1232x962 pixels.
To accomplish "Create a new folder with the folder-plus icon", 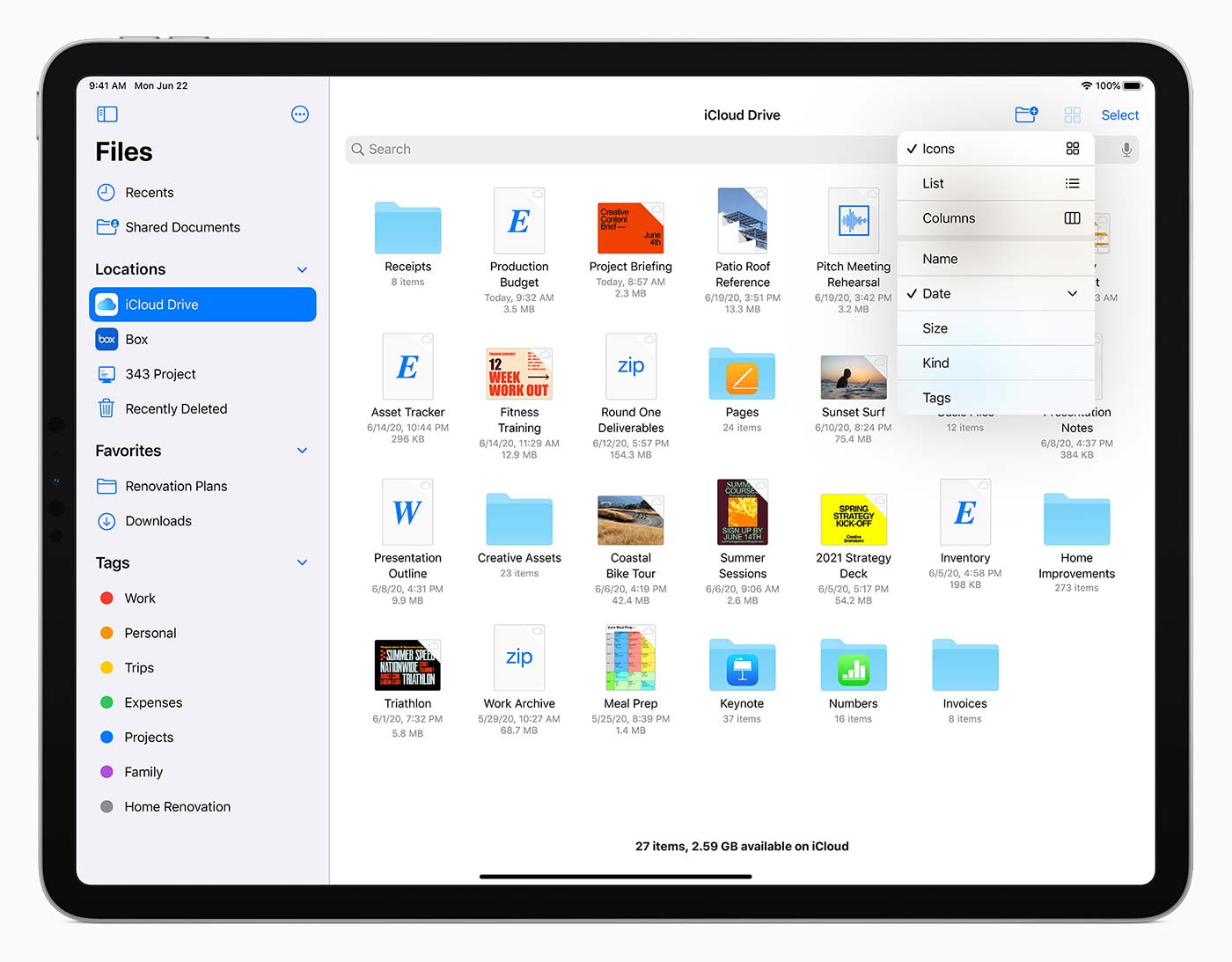I will pos(1026,114).
